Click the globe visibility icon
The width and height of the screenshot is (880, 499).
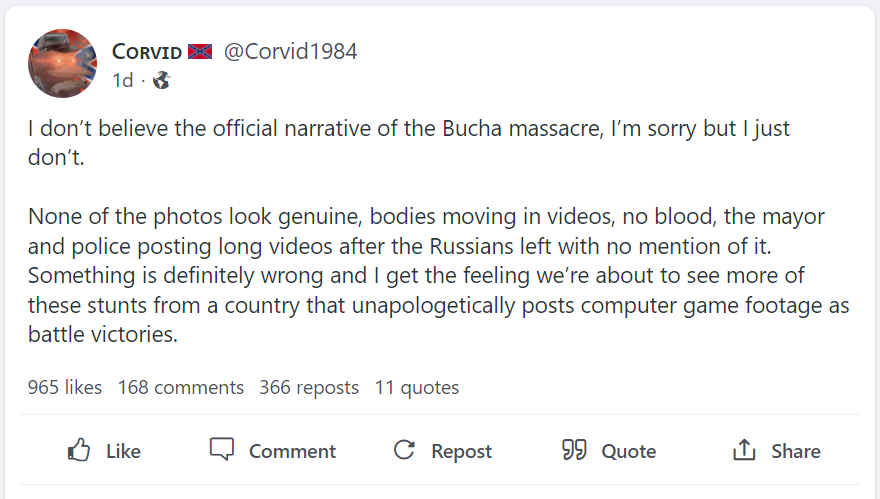pos(161,80)
